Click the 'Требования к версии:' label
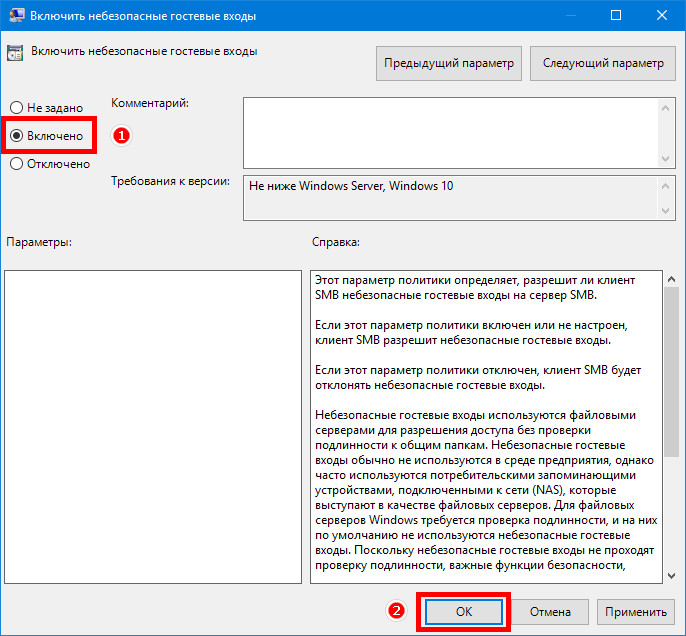This screenshot has width=686, height=636. [170, 181]
